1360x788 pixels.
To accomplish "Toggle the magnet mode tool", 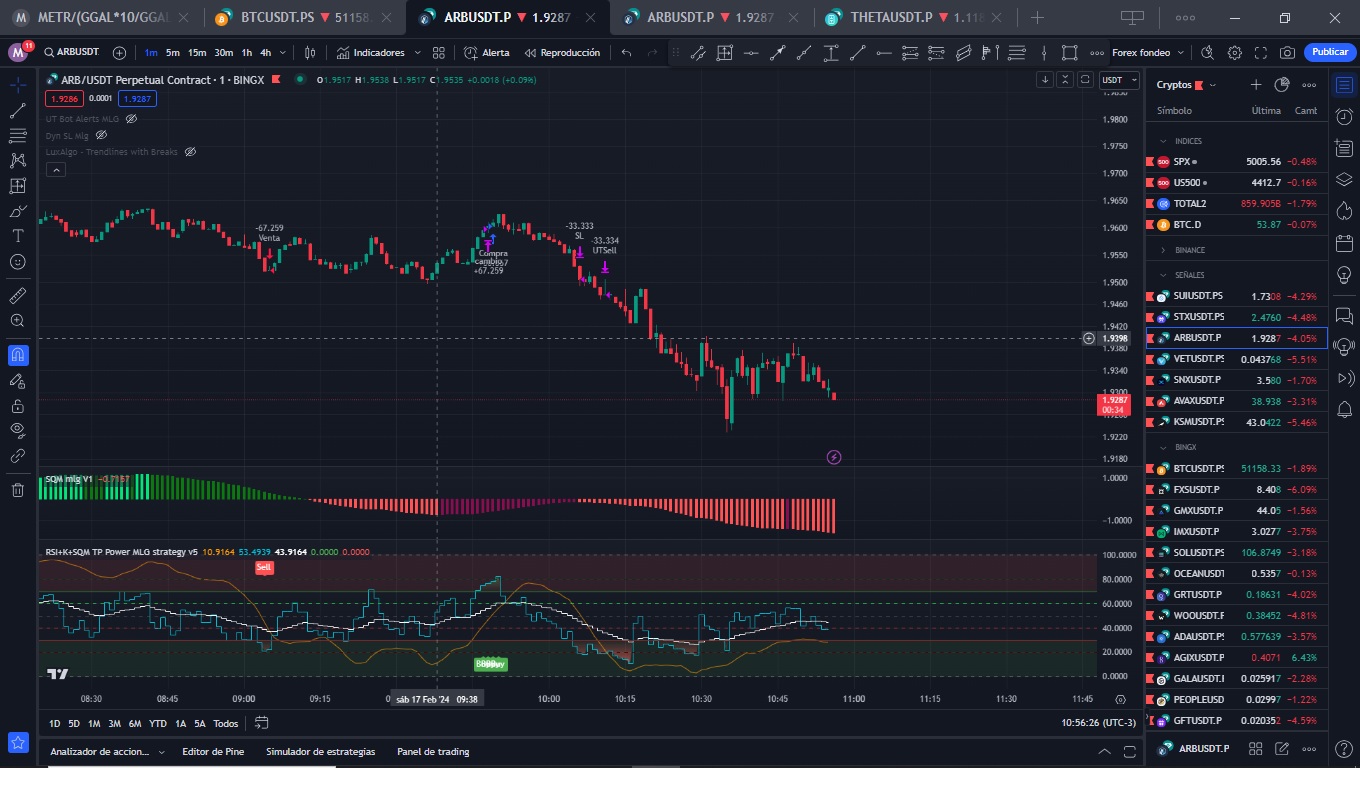I will coord(18,355).
